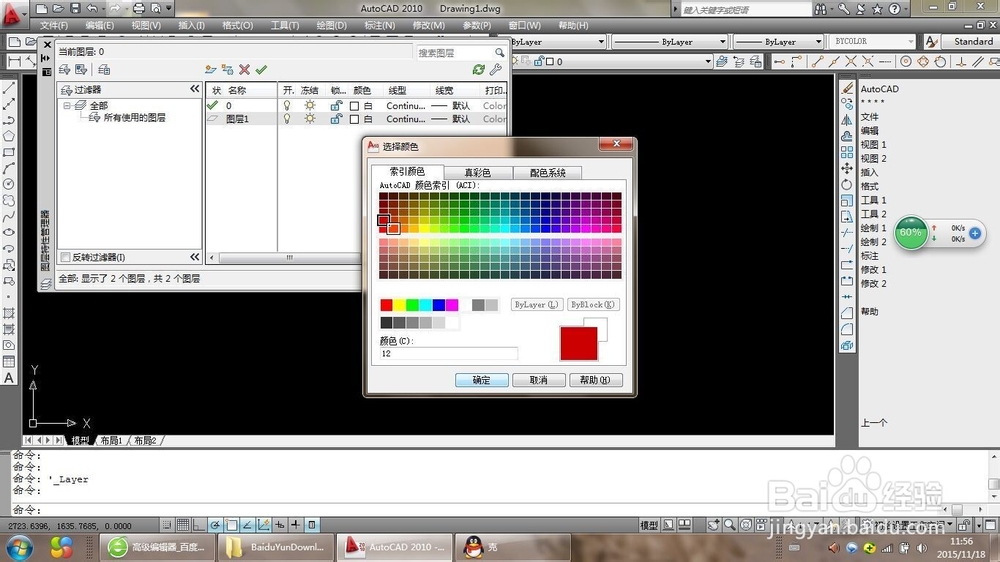1000x562 pixels.
Task: Click the 搜索图层 search box
Action: point(455,52)
